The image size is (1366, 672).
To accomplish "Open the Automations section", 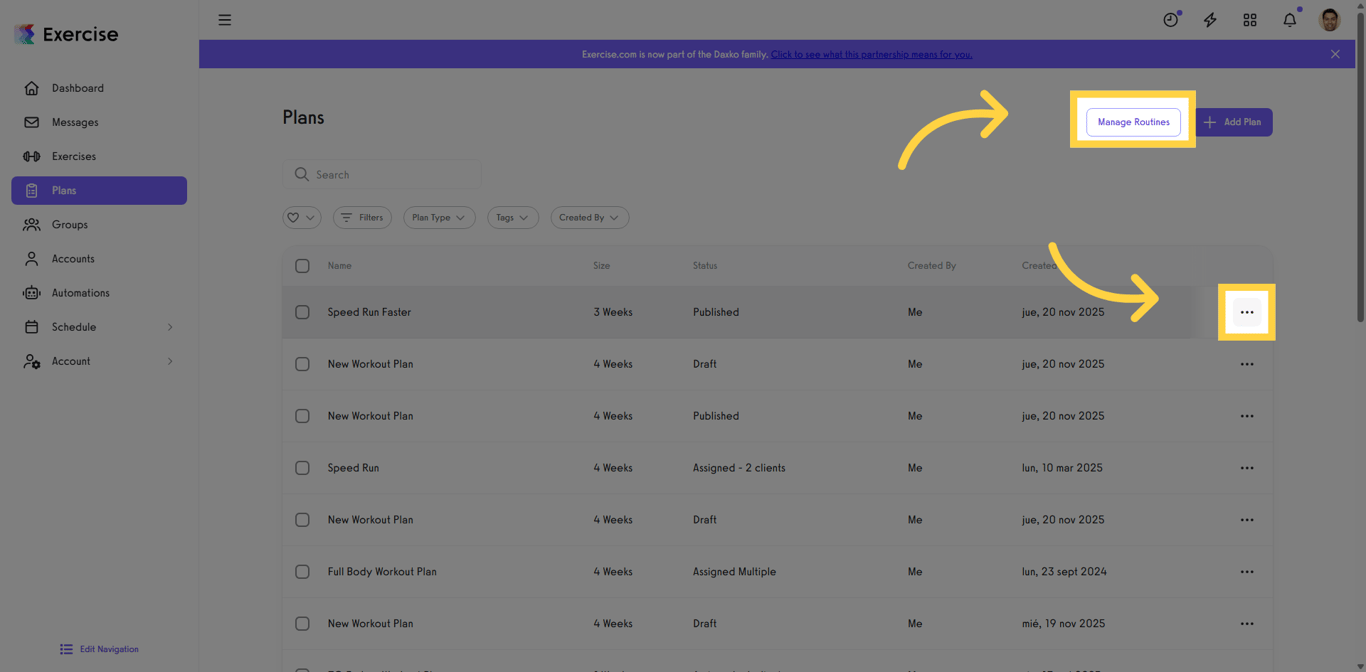I will click(x=80, y=292).
